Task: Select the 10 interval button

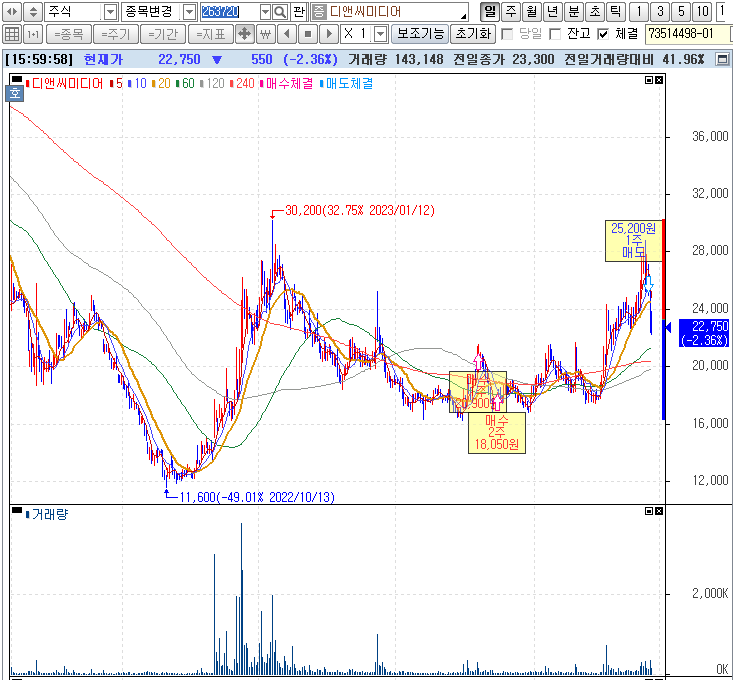Action: click(x=702, y=12)
